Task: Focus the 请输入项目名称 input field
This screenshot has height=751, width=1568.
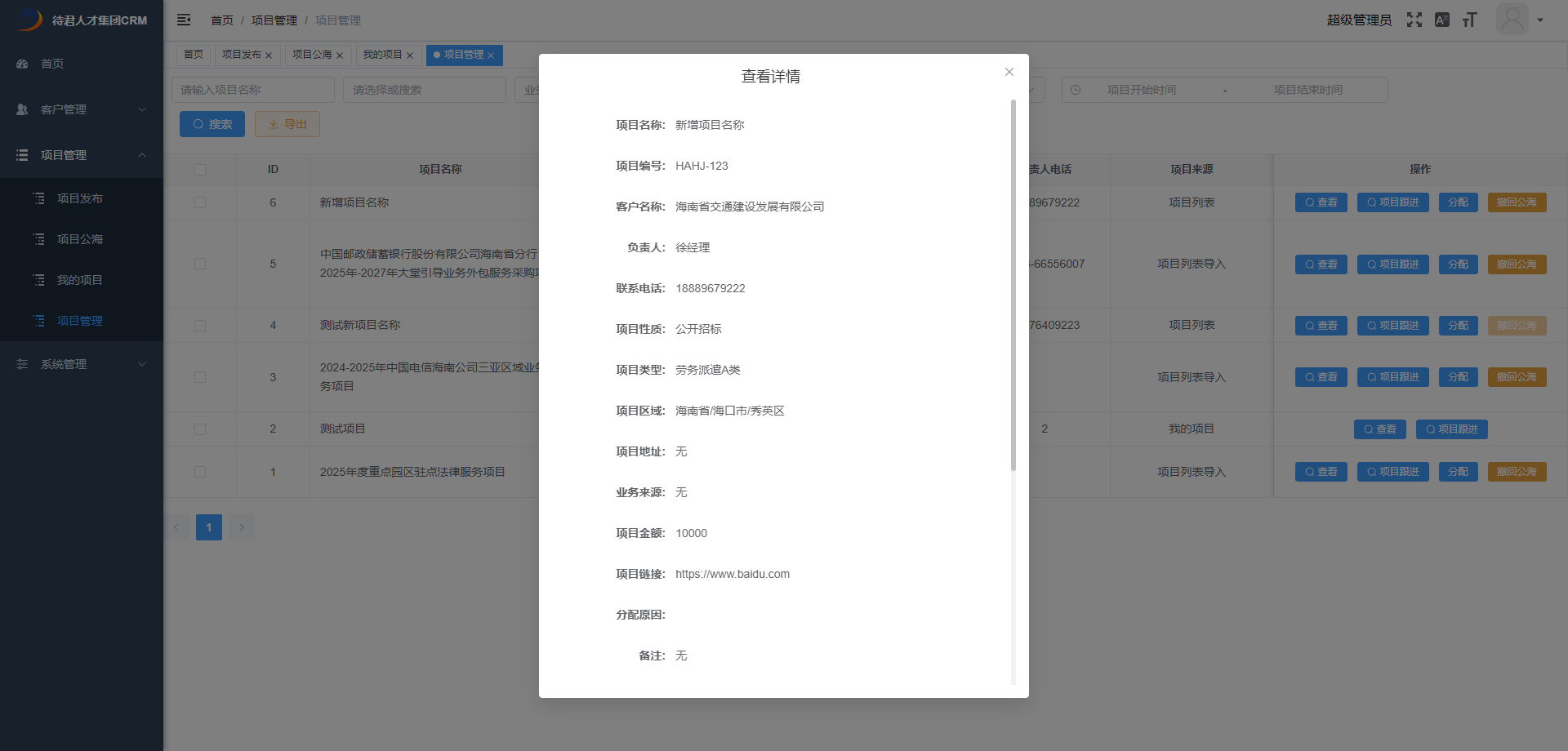Action: [x=253, y=90]
